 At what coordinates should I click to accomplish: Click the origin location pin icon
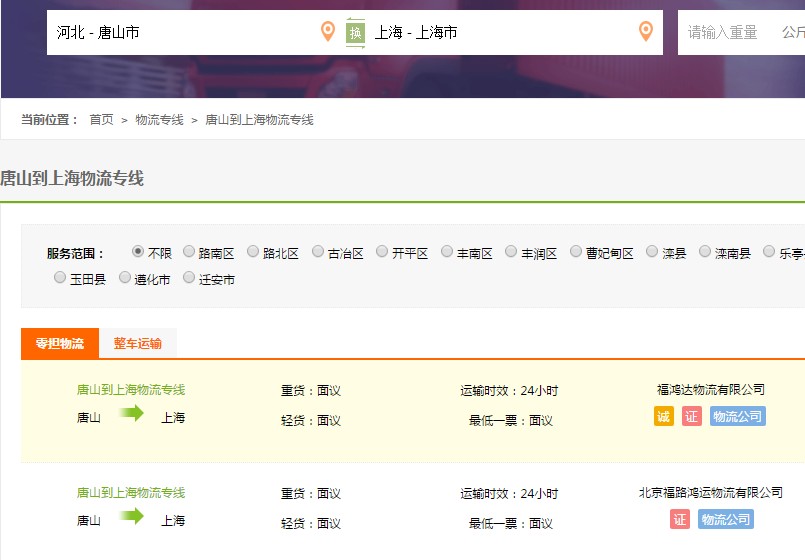pos(328,31)
